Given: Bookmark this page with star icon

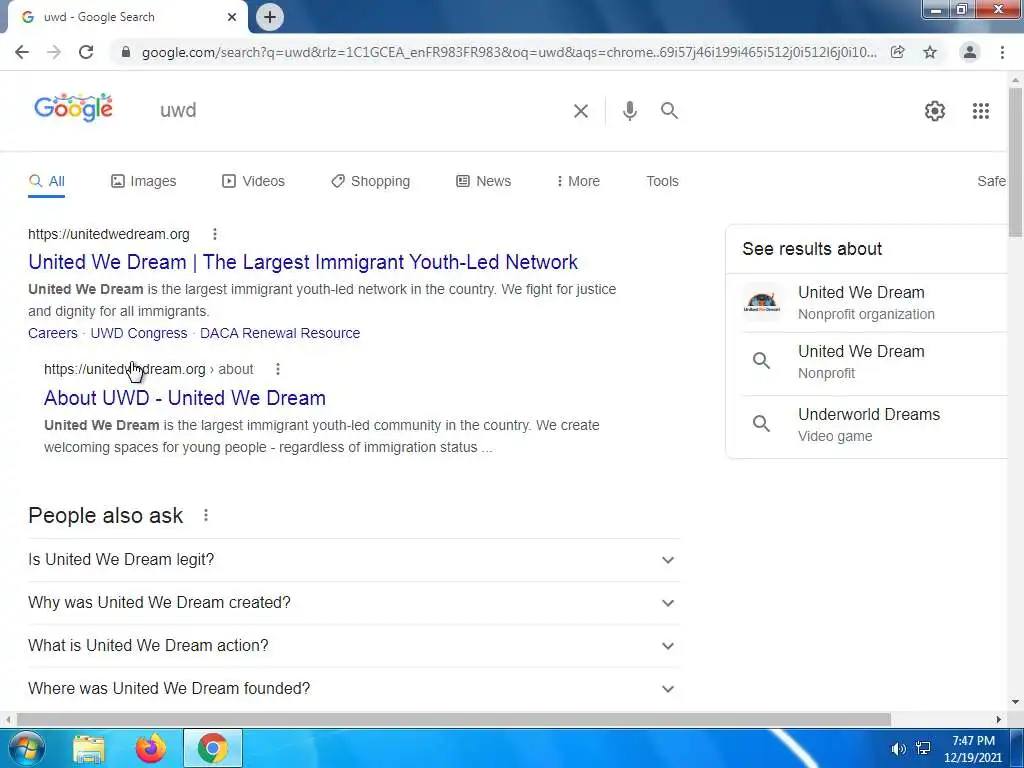Looking at the screenshot, I should pos(930,52).
